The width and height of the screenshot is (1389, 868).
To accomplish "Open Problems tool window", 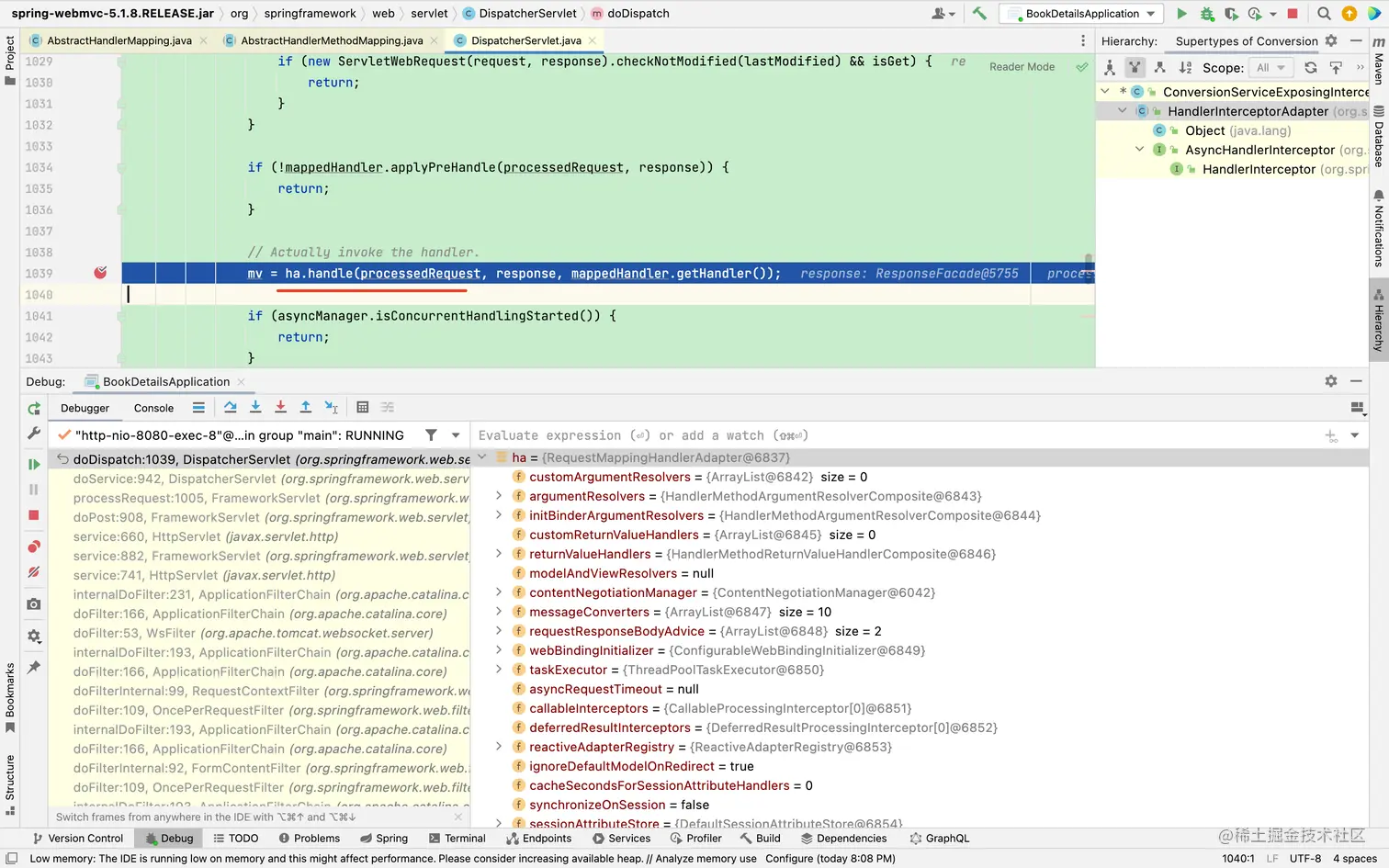I will (309, 839).
